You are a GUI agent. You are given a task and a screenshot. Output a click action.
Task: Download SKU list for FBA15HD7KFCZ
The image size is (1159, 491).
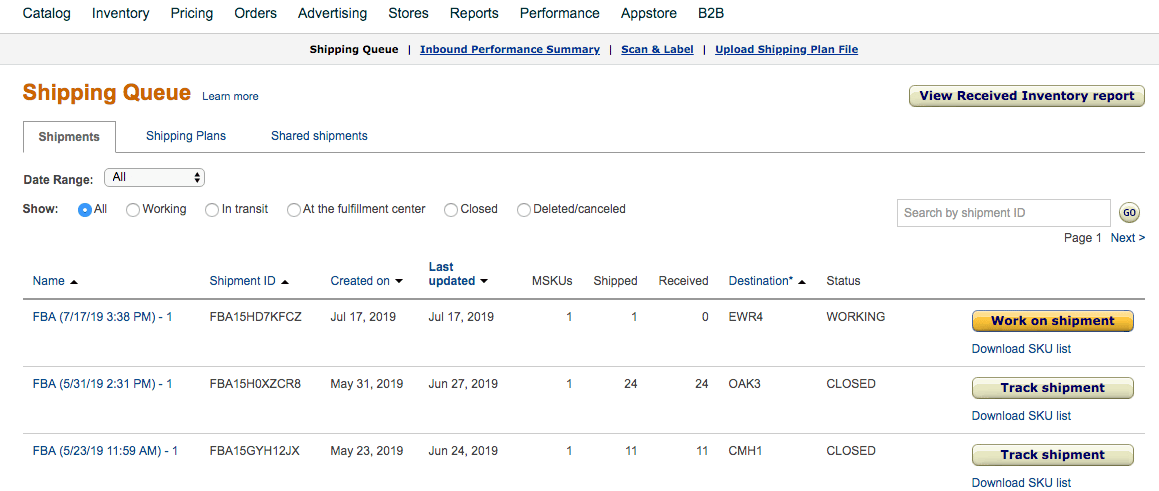[1021, 349]
